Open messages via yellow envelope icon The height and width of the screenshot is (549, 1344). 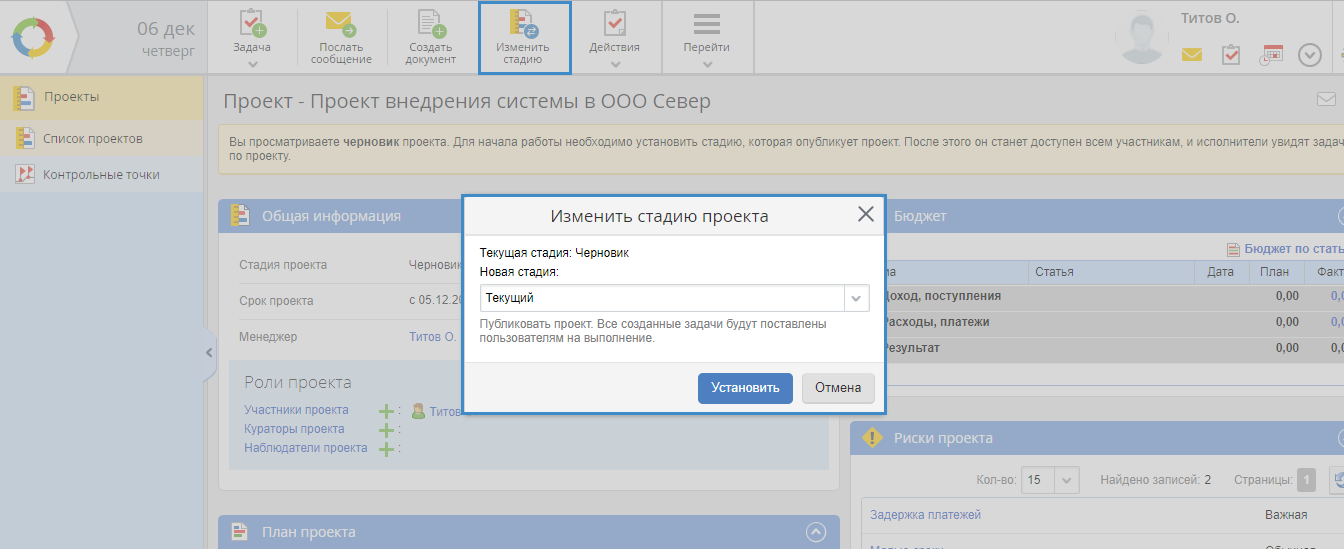click(1191, 55)
